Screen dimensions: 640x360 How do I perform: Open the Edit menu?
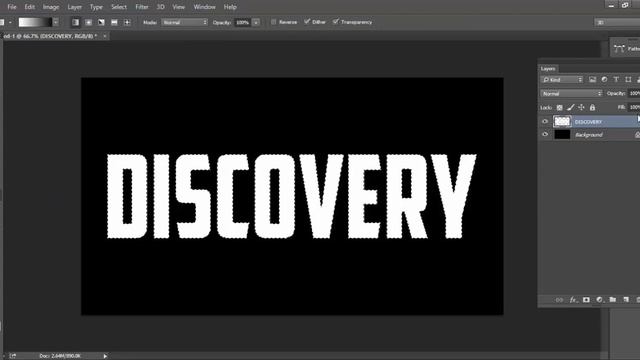[29, 7]
